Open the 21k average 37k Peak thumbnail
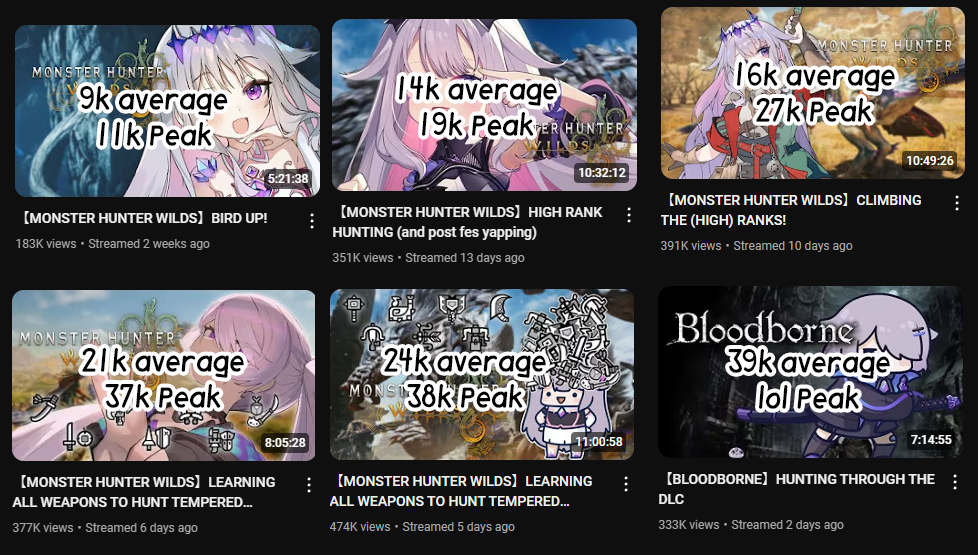The image size is (978, 555). coord(163,375)
